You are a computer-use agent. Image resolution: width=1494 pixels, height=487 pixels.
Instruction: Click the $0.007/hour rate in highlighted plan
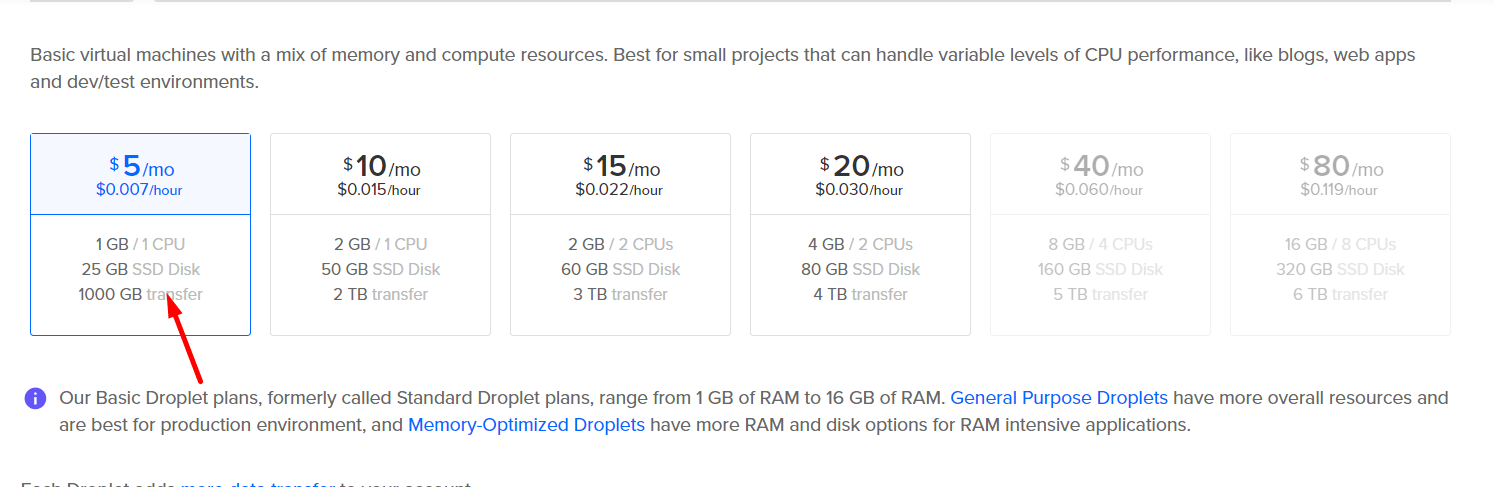(x=140, y=189)
